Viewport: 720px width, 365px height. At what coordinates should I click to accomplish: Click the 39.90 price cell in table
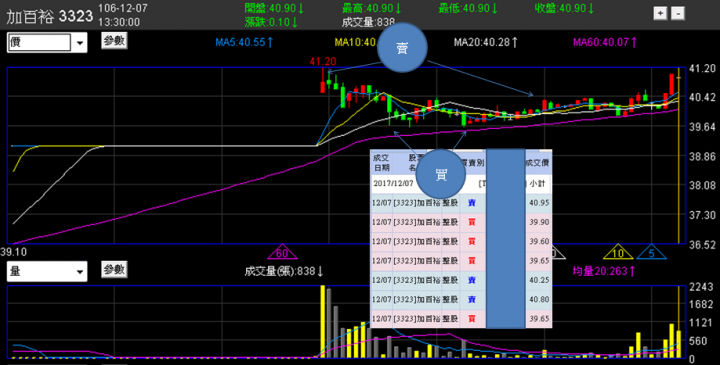[539, 222]
